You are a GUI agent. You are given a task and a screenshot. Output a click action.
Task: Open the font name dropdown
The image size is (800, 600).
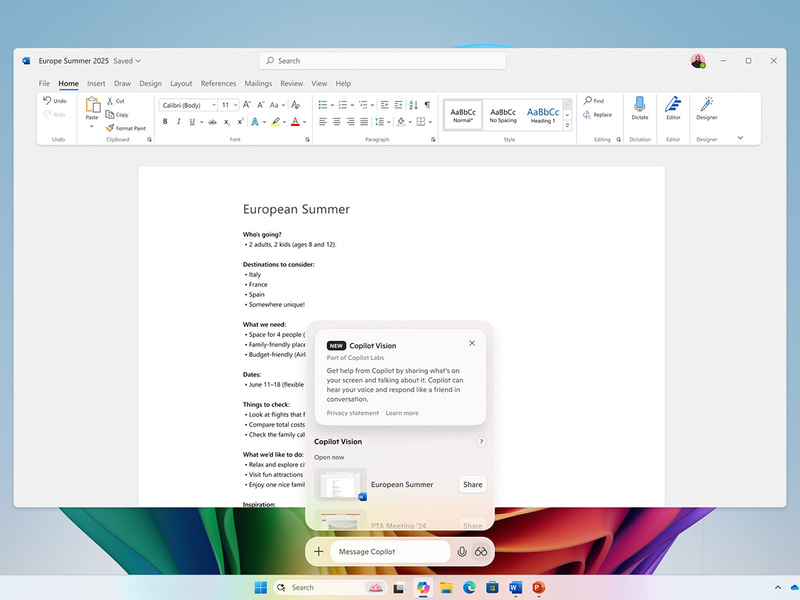[213, 104]
